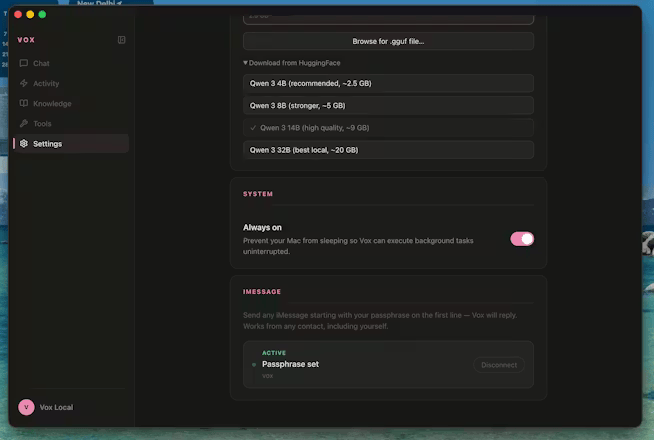654x440 pixels.
Task: Click the Chat speech bubble icon
Action: (24, 63)
